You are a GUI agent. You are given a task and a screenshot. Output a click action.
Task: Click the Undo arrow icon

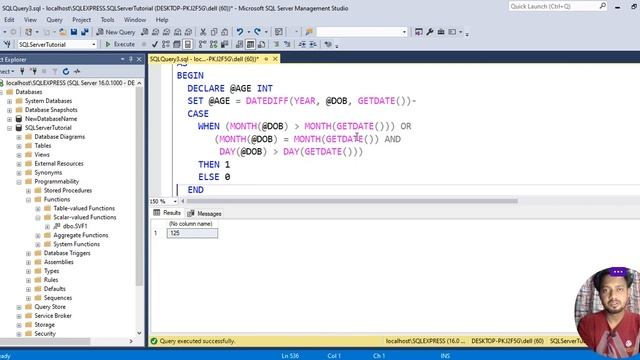click(240, 32)
